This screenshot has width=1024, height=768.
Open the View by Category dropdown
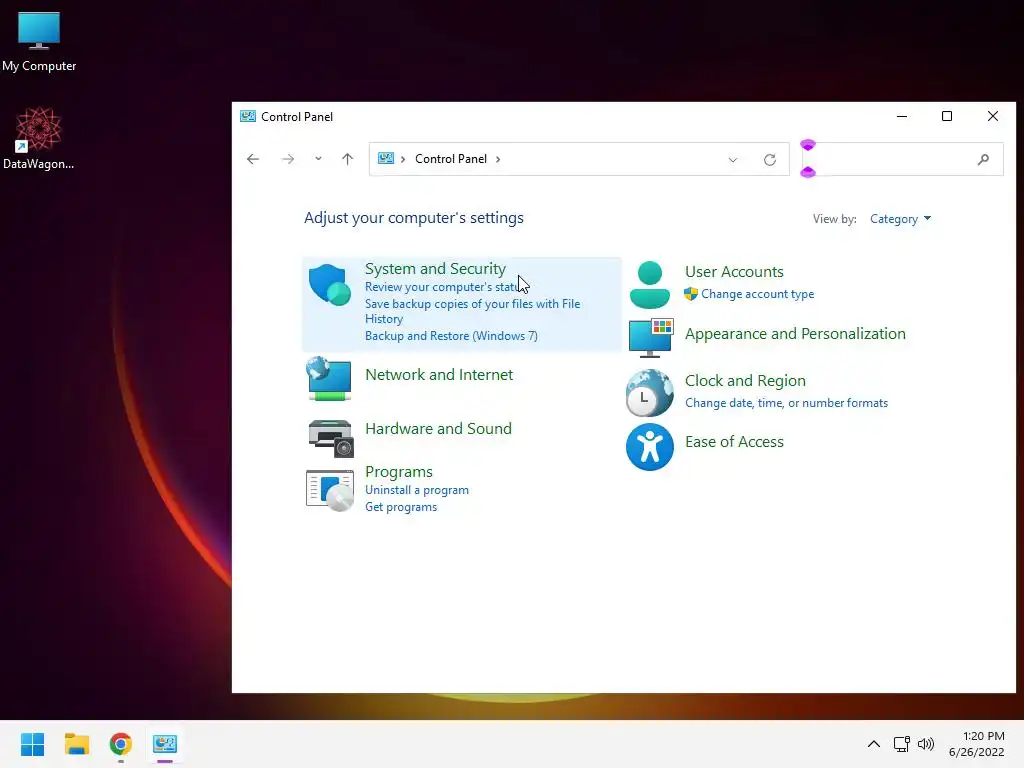(900, 219)
